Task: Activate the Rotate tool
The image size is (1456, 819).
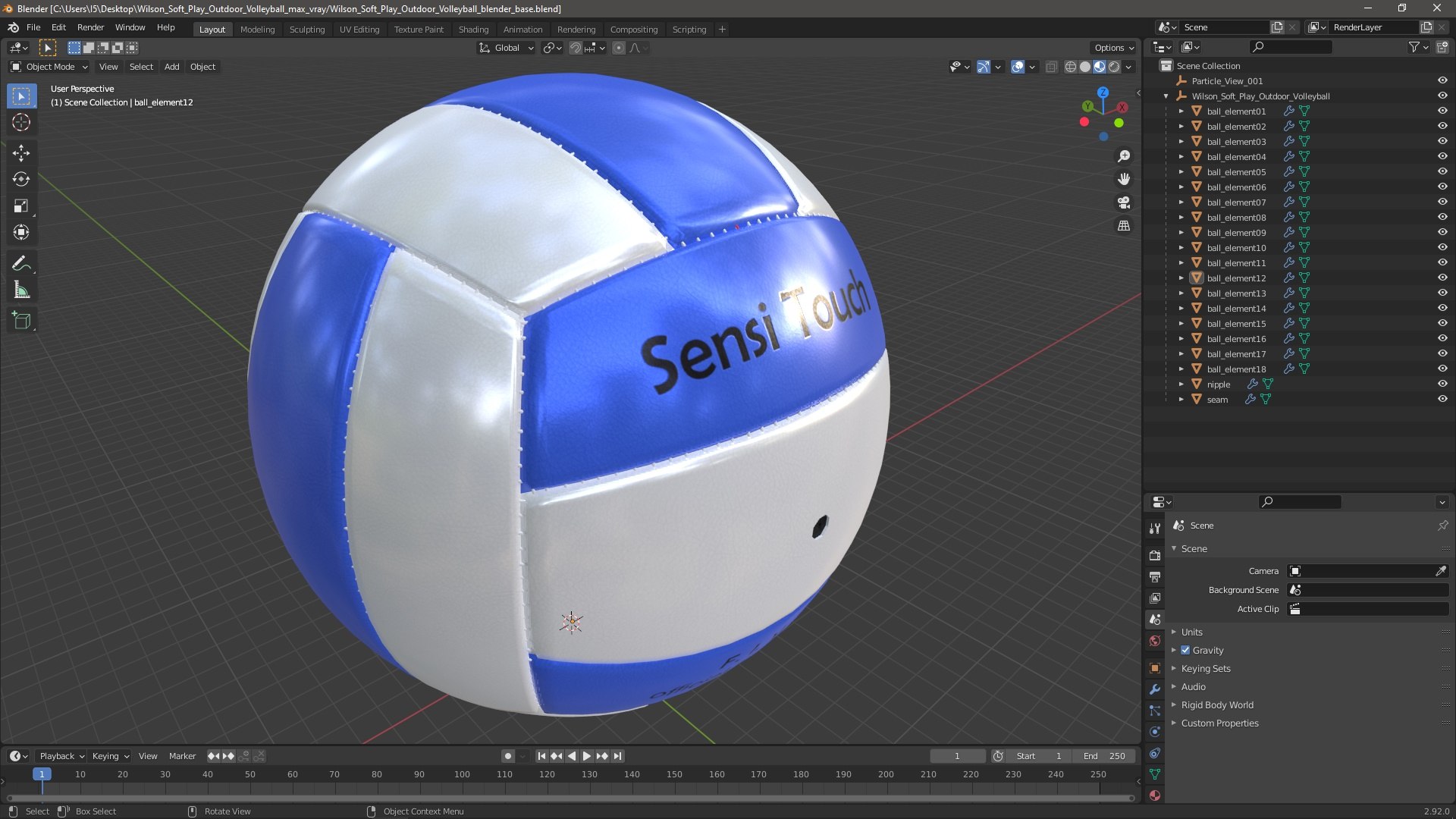Action: (21, 179)
